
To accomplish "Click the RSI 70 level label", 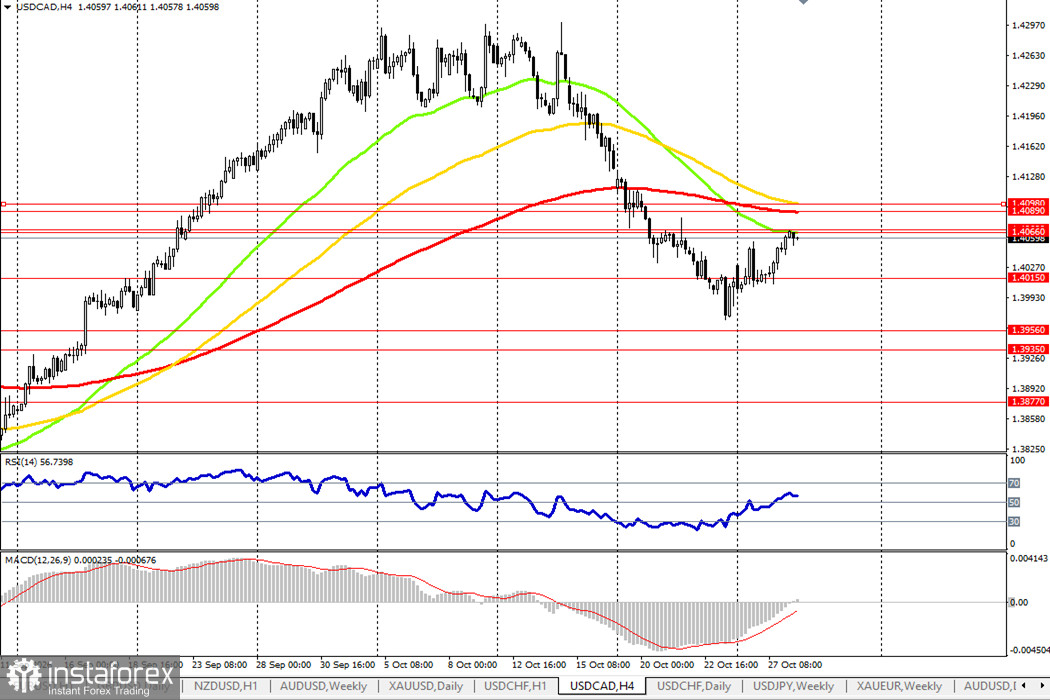I will pyautogui.click(x=1014, y=483).
